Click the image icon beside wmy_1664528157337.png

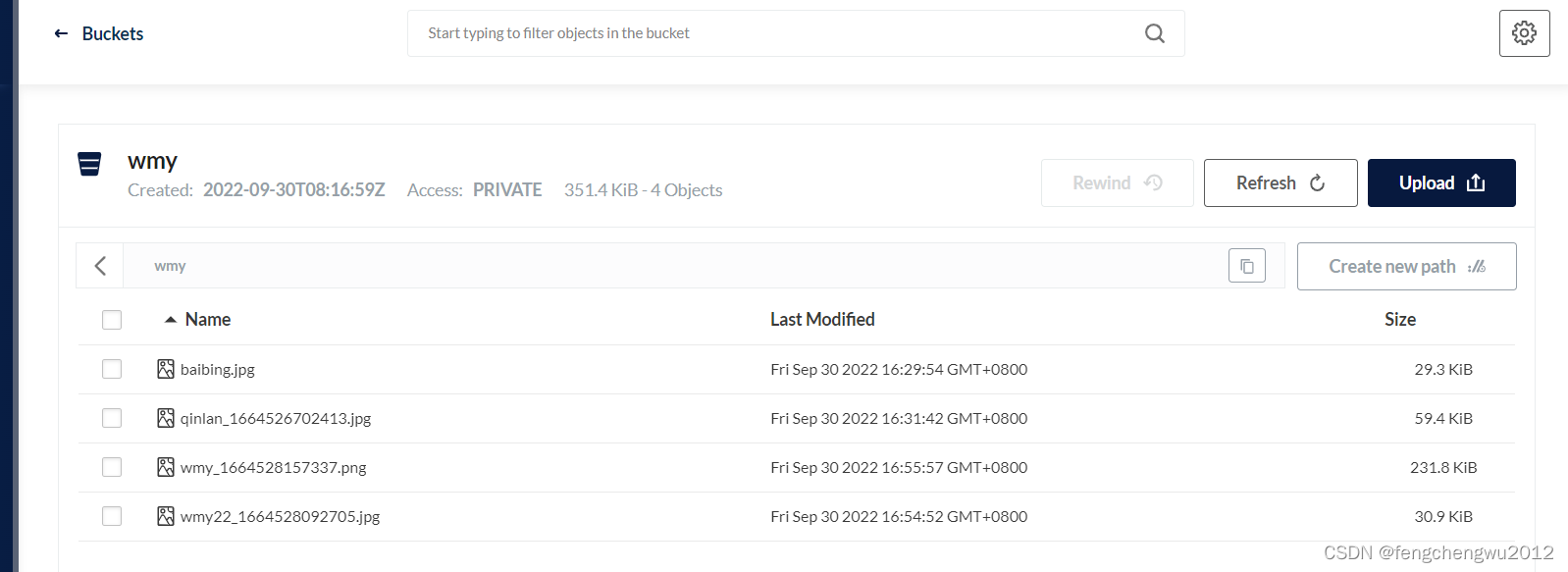click(165, 467)
